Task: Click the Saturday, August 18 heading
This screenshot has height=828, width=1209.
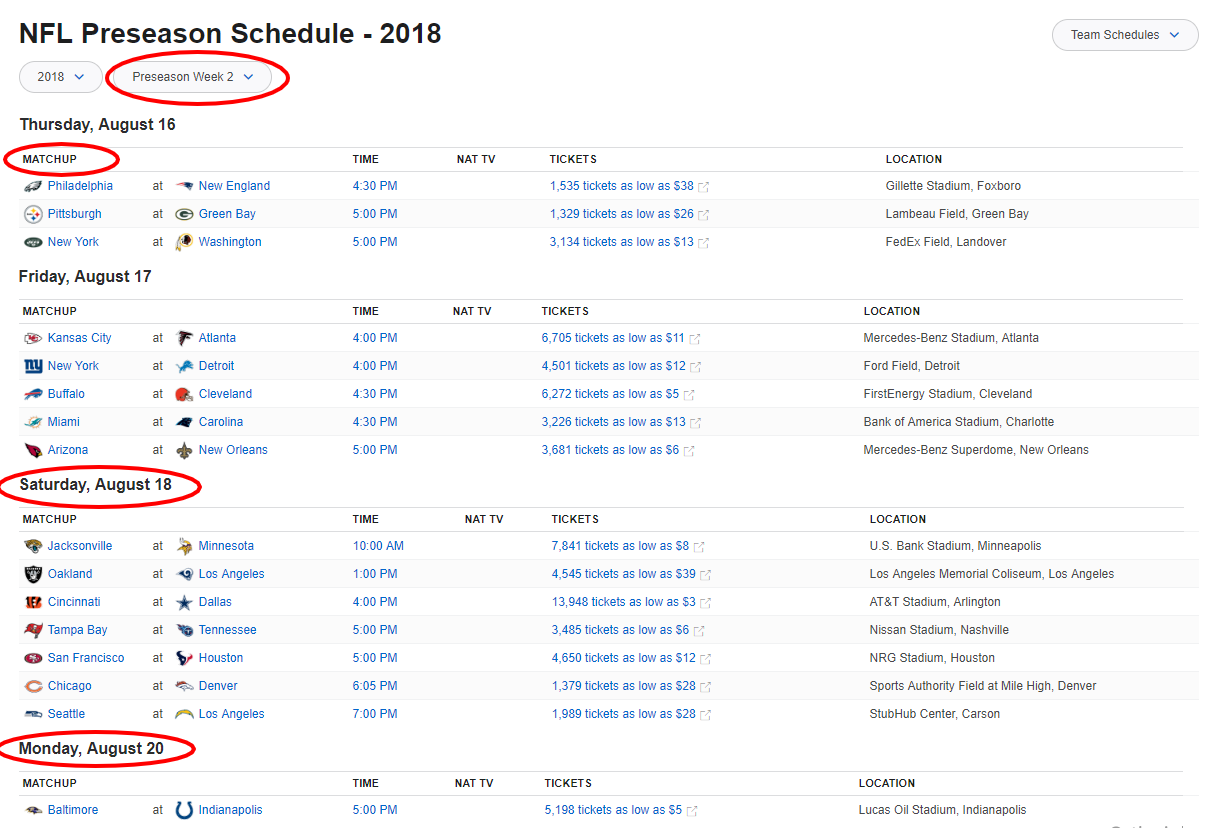Action: click(x=96, y=485)
